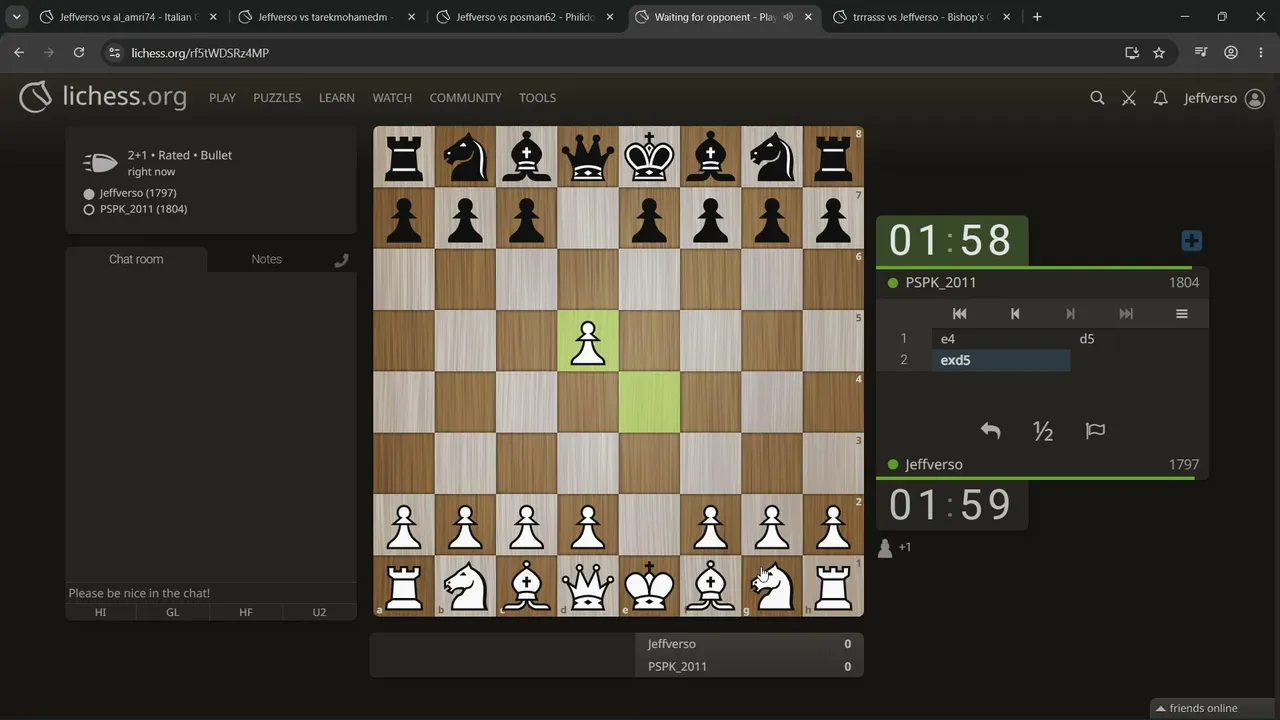The image size is (1280, 720).
Task: Click the bullet game type icon
Action: [100, 163]
